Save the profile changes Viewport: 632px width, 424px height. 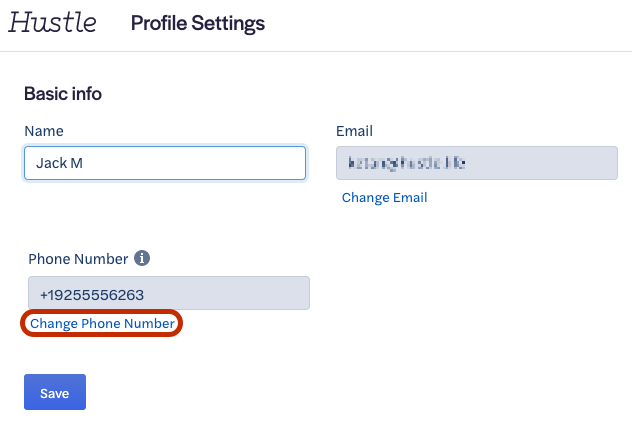coord(55,392)
